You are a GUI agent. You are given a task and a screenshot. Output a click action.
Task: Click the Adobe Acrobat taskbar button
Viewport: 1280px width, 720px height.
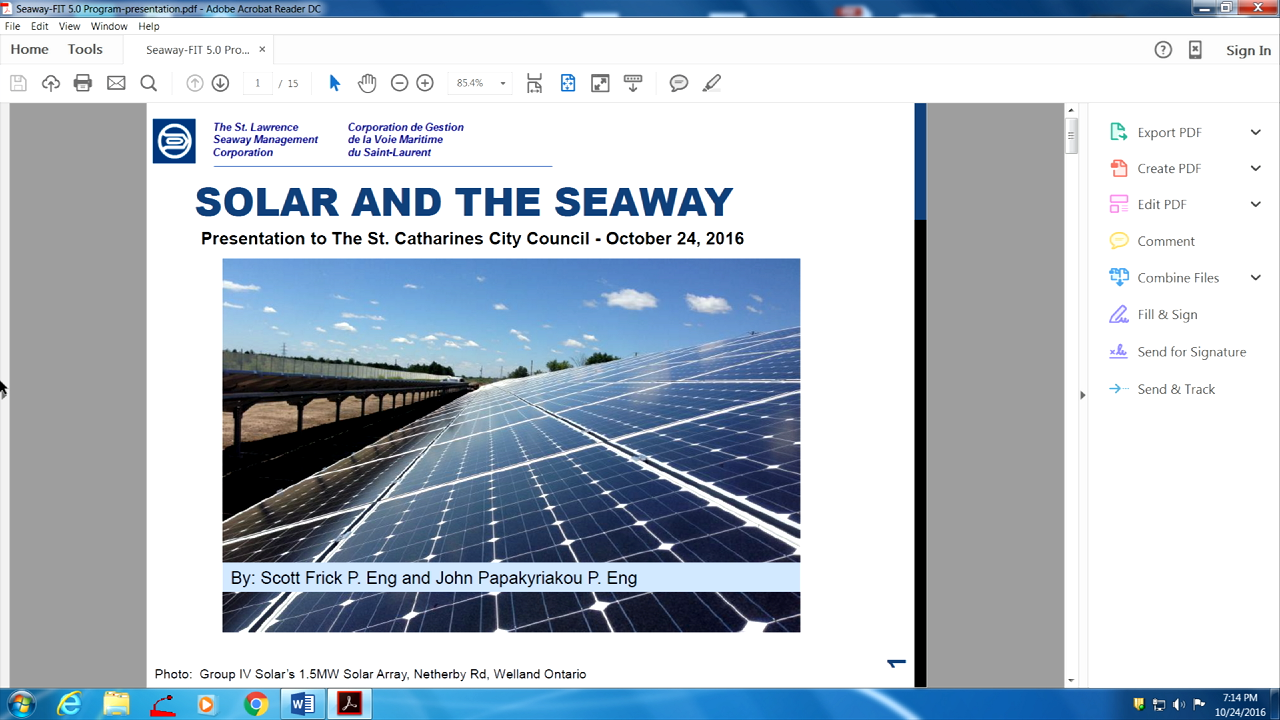point(349,704)
